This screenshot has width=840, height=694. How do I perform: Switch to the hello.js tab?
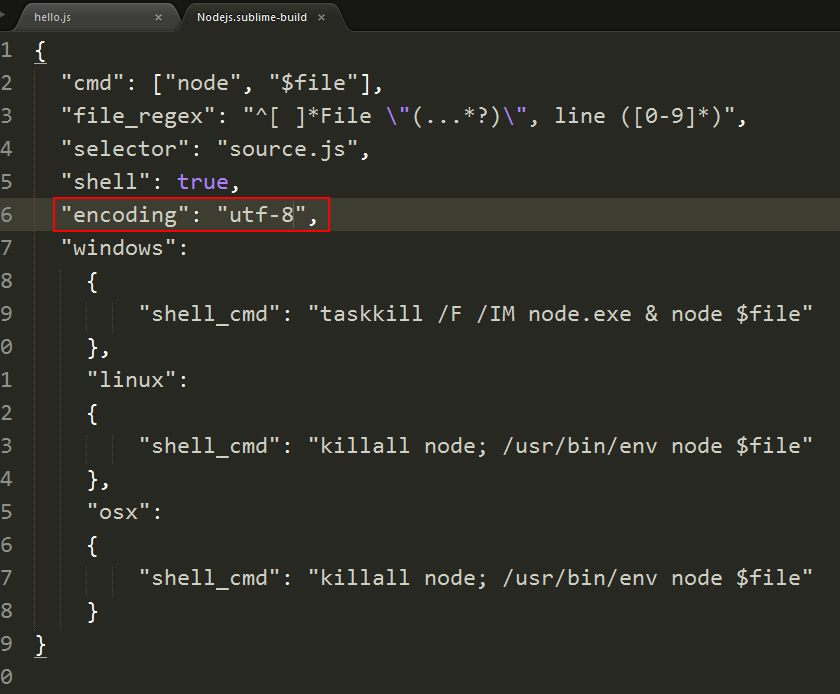(96, 17)
